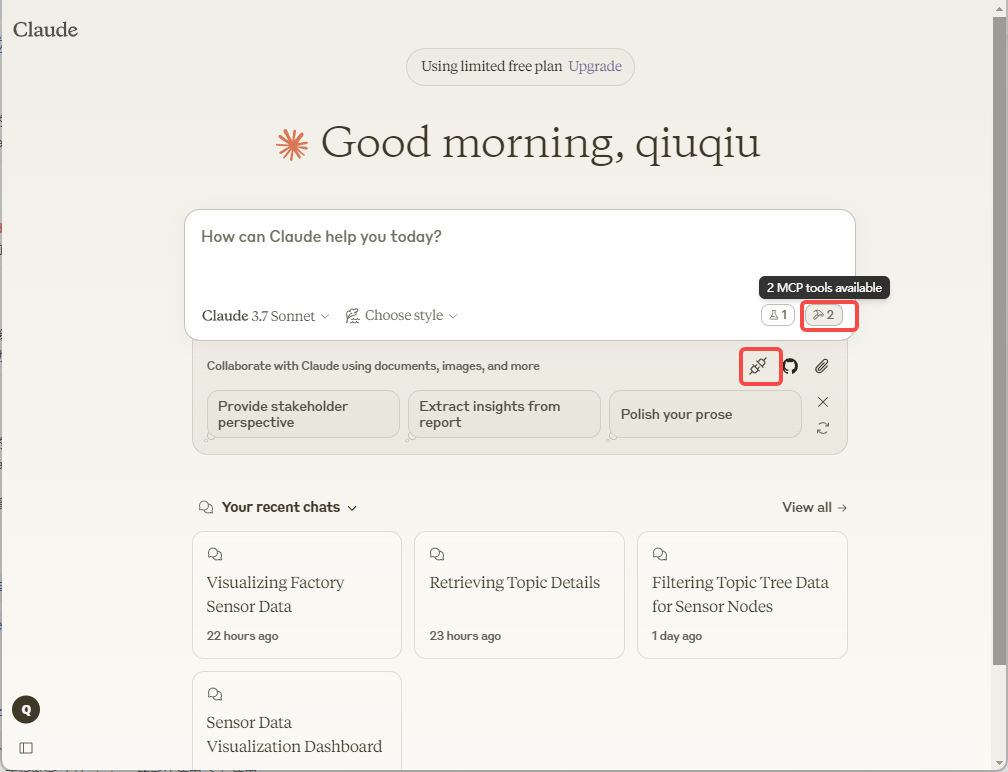
Task: Toggle the sidebar panel icon
Action: pos(26,748)
